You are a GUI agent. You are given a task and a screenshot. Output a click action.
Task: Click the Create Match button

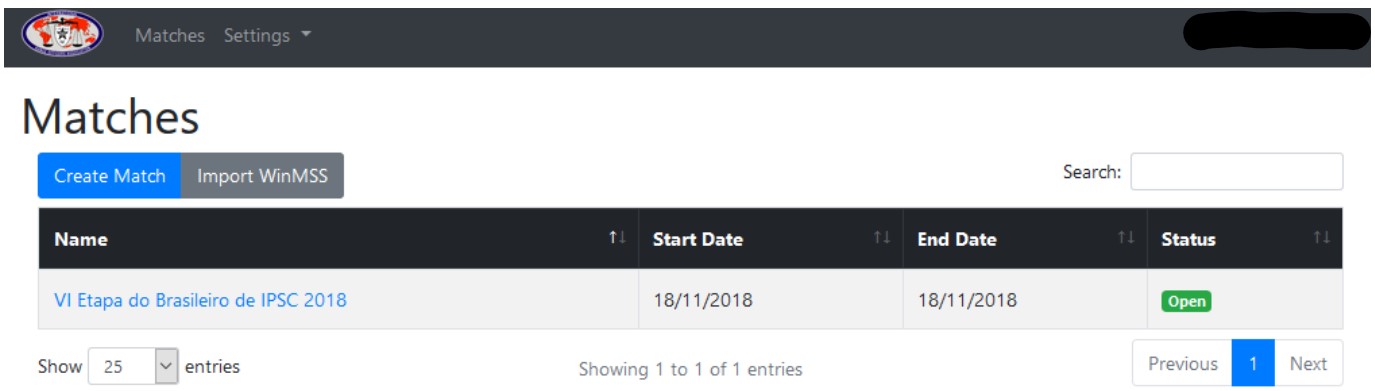[x=110, y=176]
